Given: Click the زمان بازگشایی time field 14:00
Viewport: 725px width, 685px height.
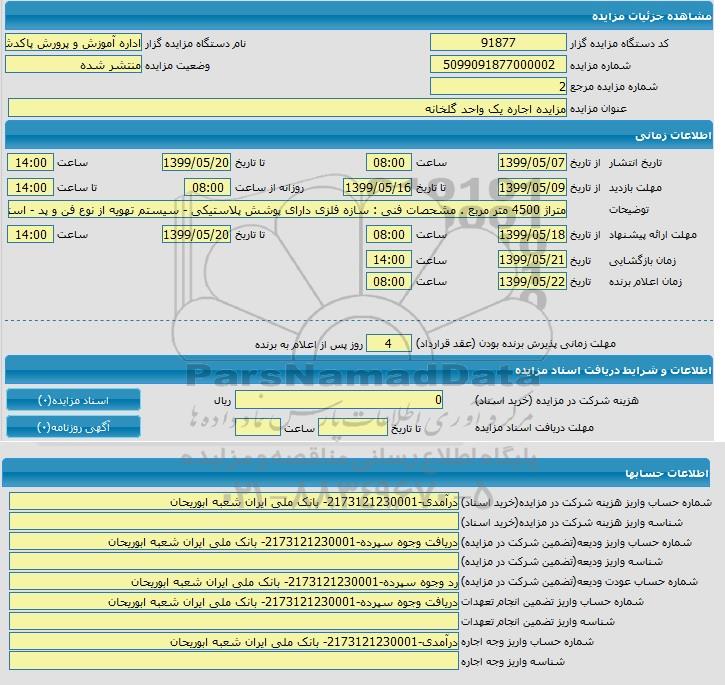Looking at the screenshot, I should point(389,259).
